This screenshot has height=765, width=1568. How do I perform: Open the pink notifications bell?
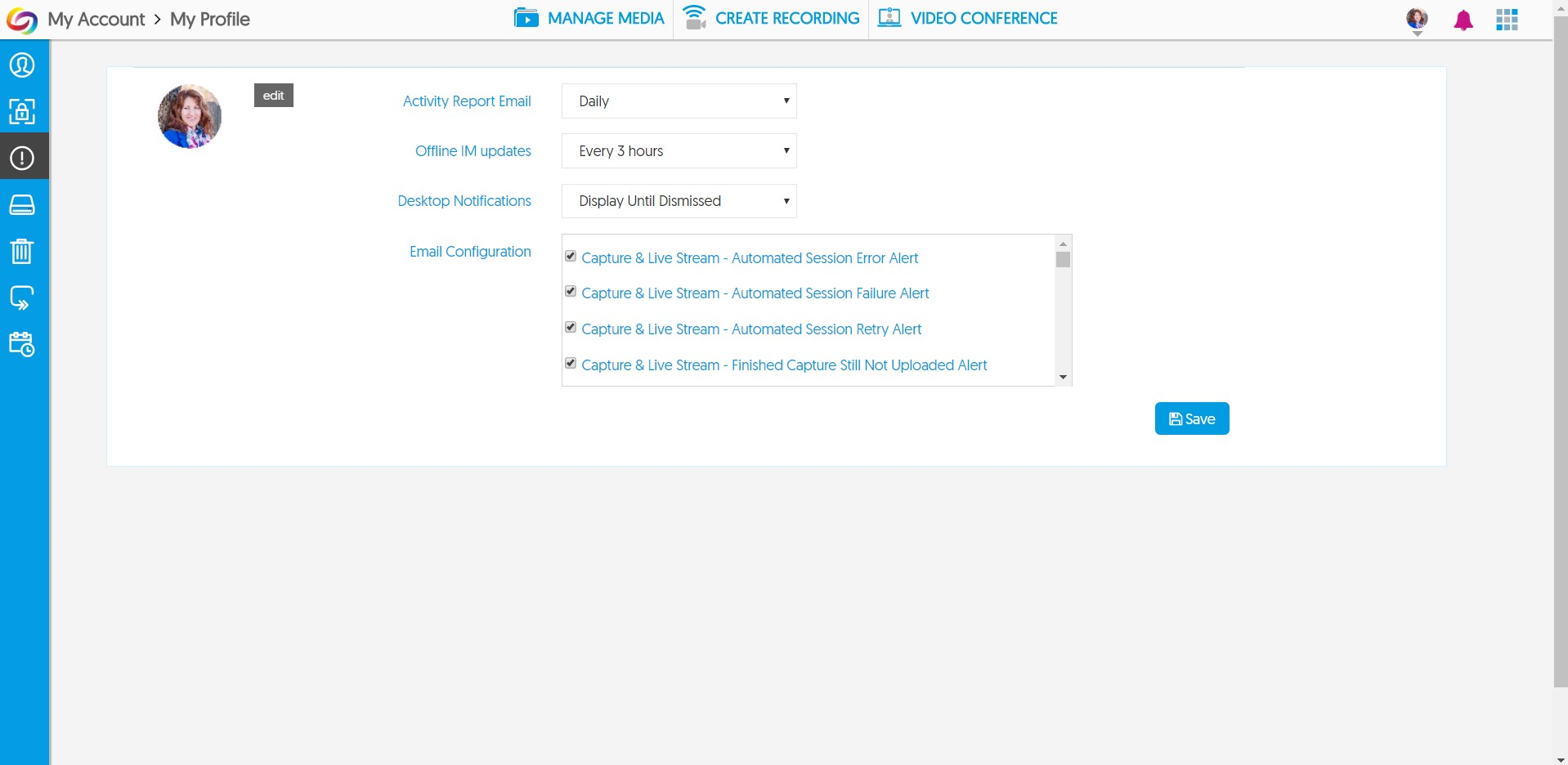pyautogui.click(x=1463, y=20)
